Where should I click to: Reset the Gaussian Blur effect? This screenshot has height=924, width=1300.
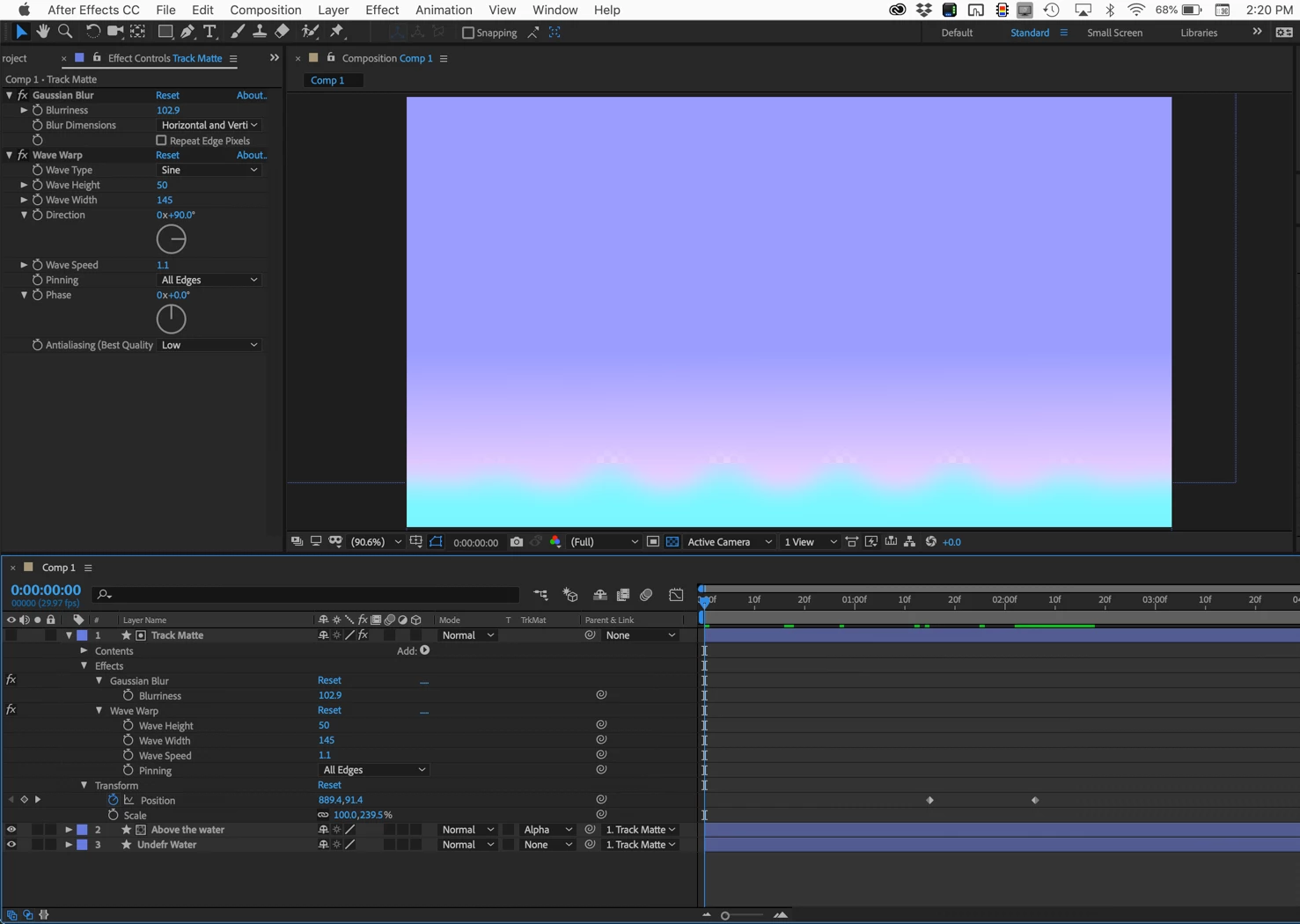click(x=167, y=95)
